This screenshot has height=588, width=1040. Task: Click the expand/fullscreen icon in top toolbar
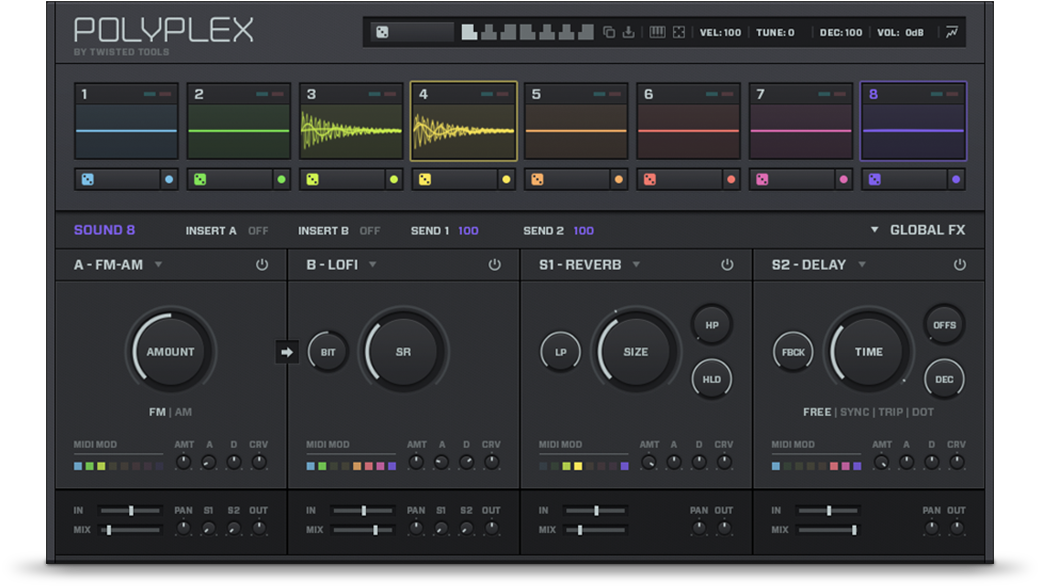(x=679, y=32)
